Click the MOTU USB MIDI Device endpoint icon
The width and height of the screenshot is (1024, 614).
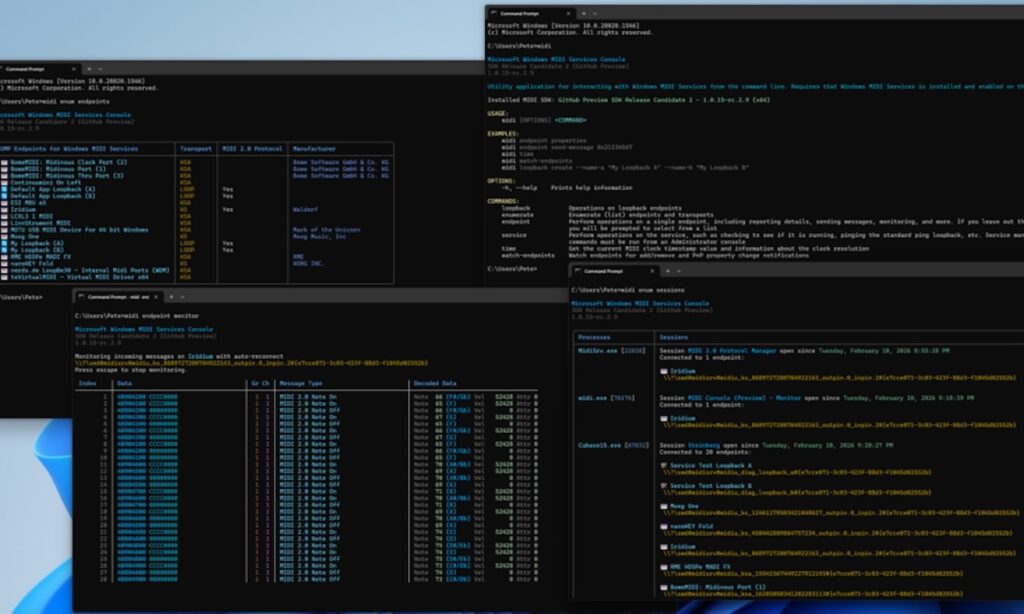6,230
